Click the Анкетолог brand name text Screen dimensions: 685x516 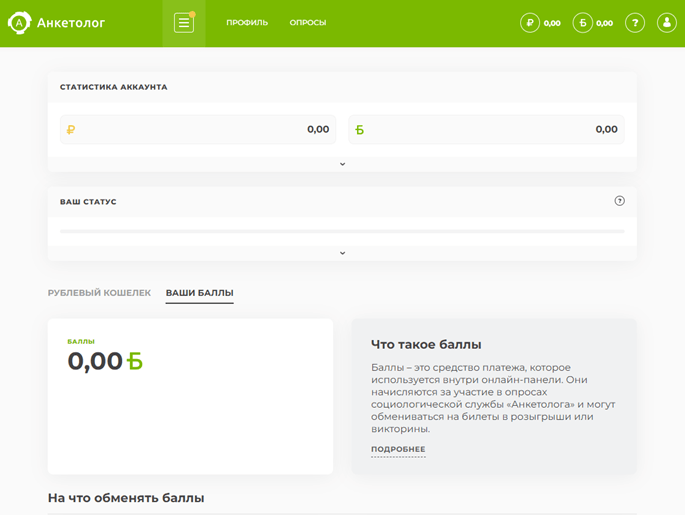tap(71, 23)
